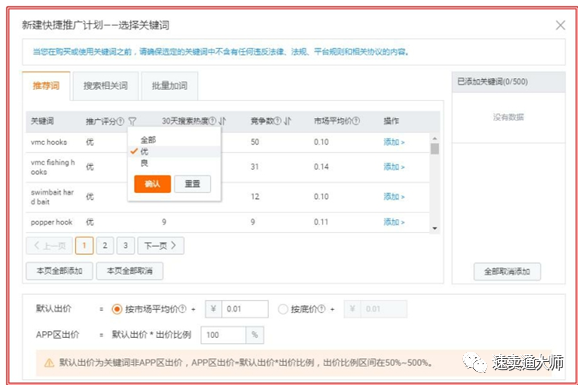This screenshot has width=582, height=389.
Task: Click help icon next to 市场平均价 header
Action: coord(356,121)
